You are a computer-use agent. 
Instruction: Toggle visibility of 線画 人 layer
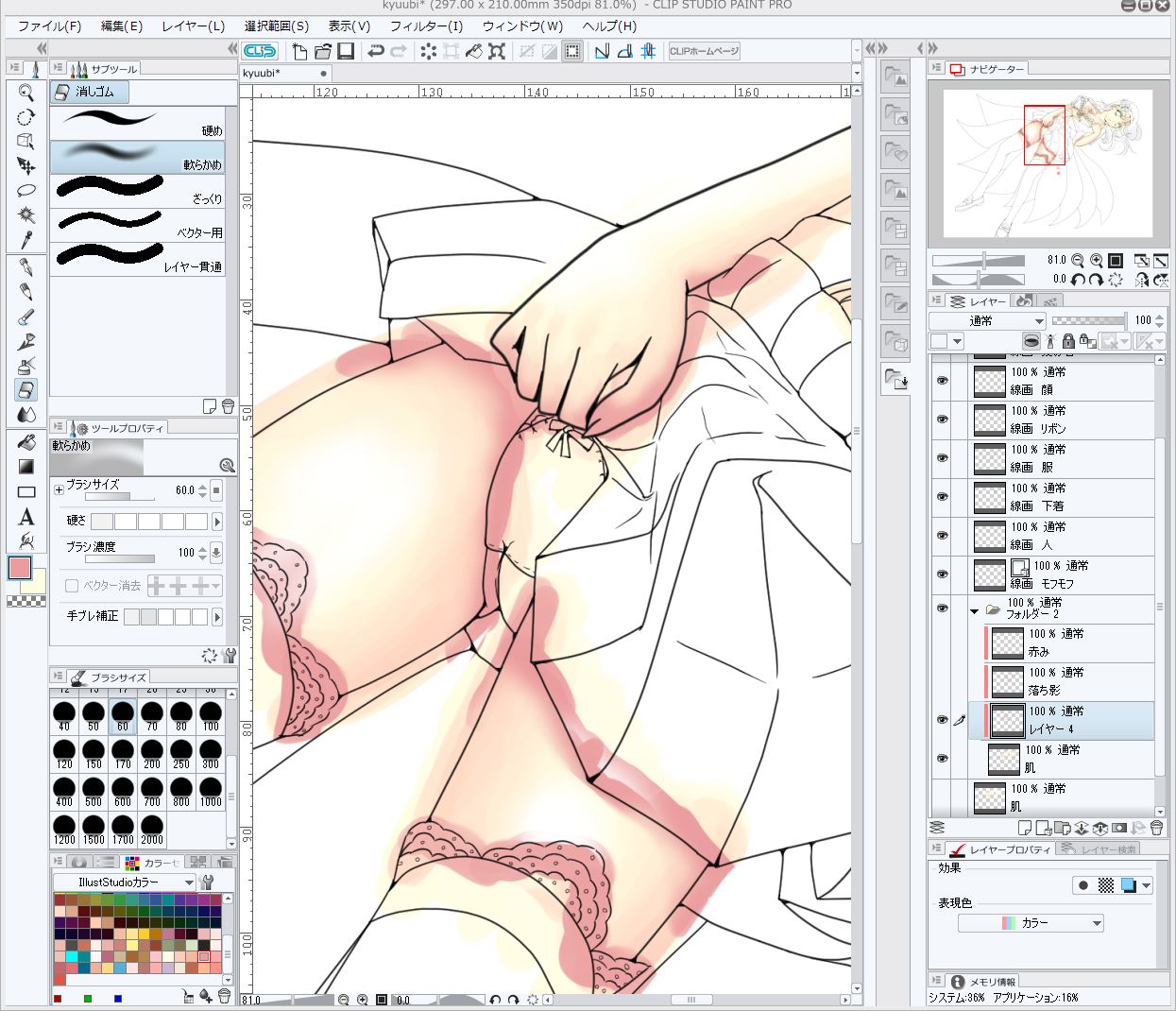point(942,535)
